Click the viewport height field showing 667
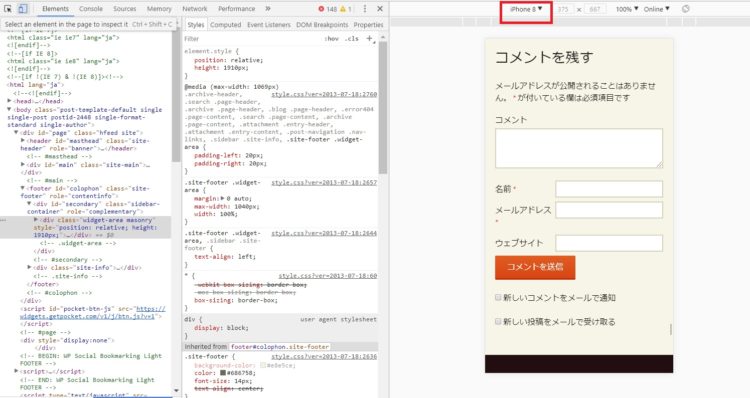Viewport: 750px width, 398px height. tap(595, 9)
